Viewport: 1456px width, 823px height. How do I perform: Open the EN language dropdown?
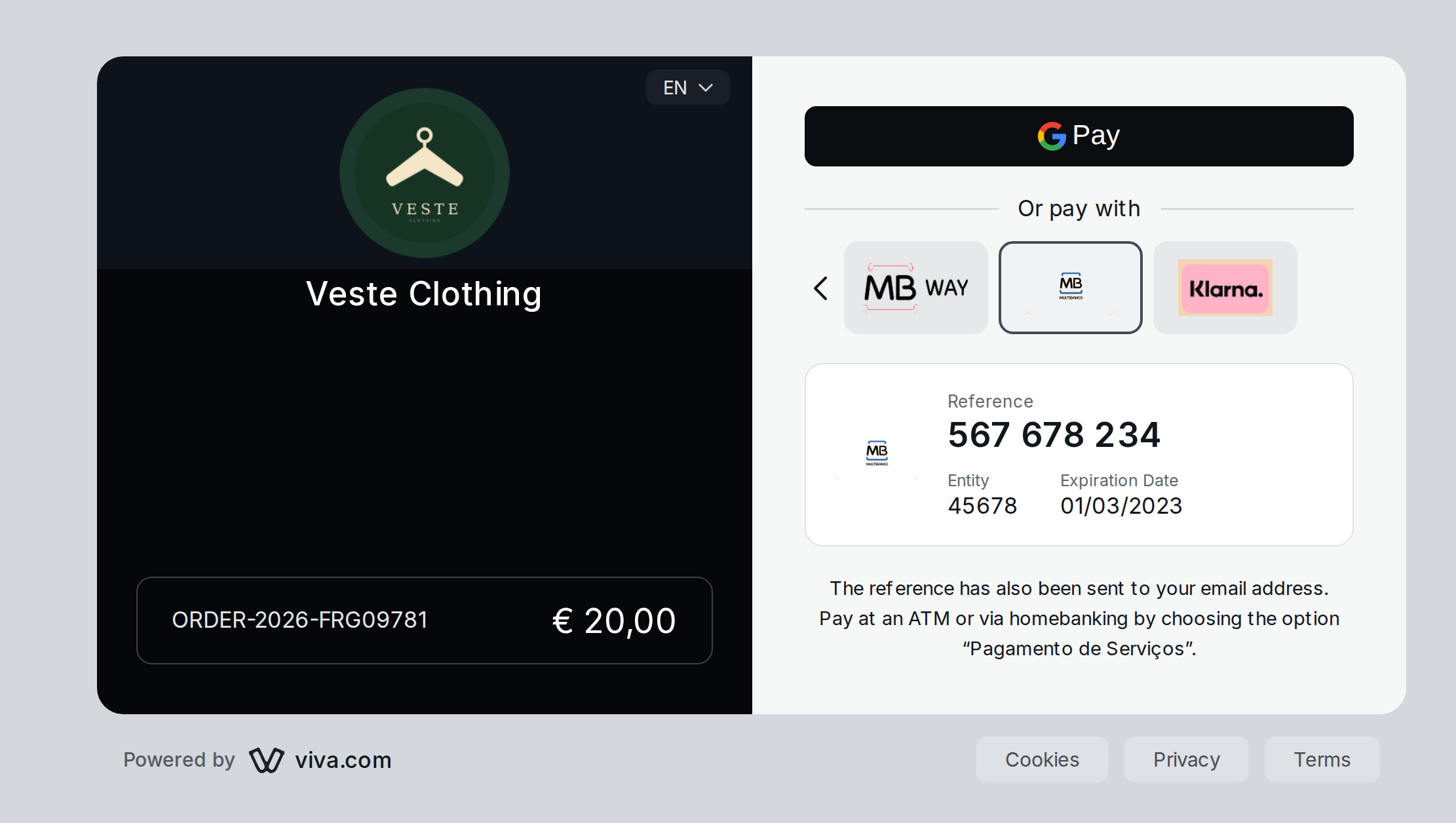tap(688, 87)
